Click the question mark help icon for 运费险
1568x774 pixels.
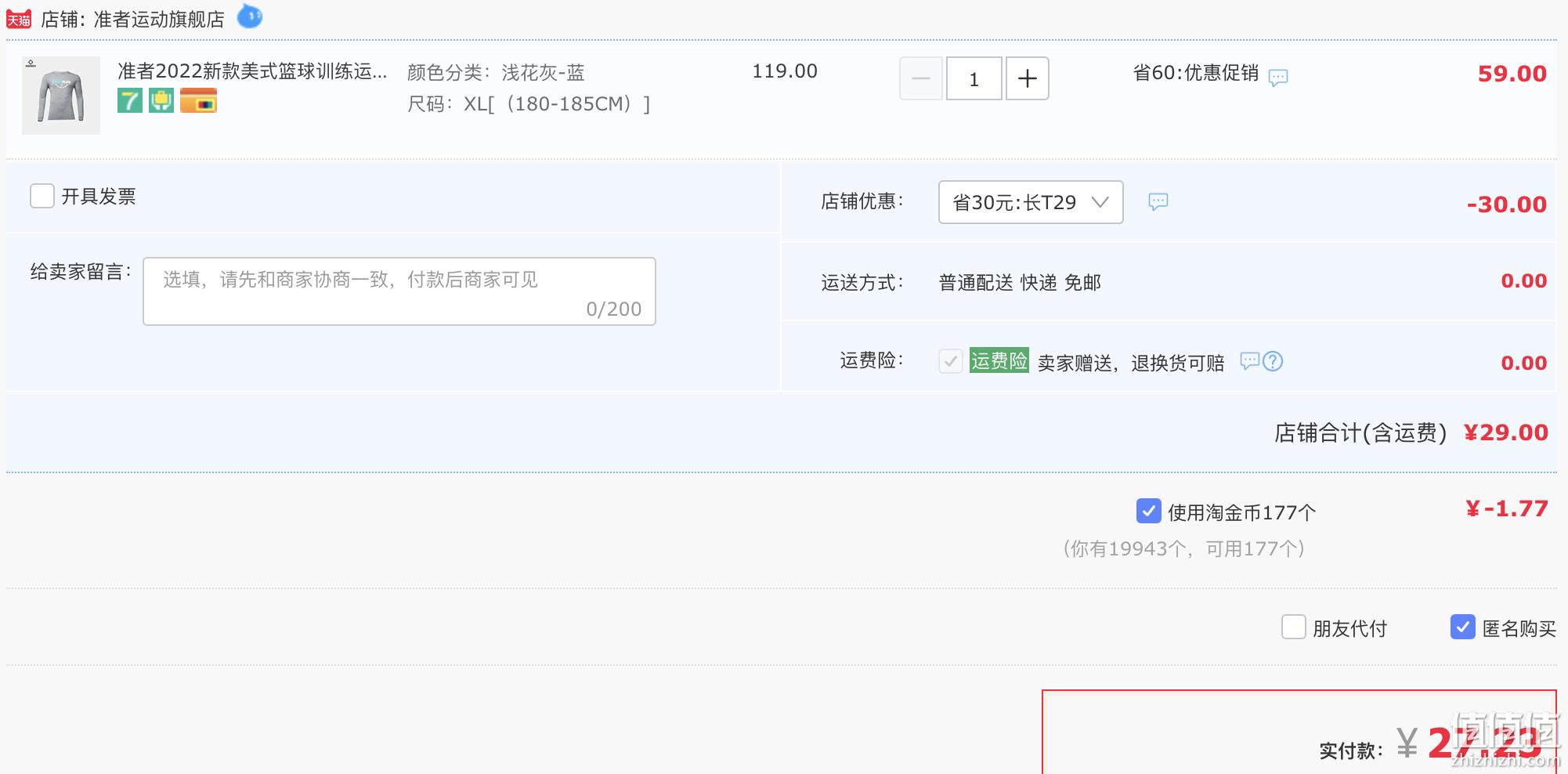[1273, 361]
